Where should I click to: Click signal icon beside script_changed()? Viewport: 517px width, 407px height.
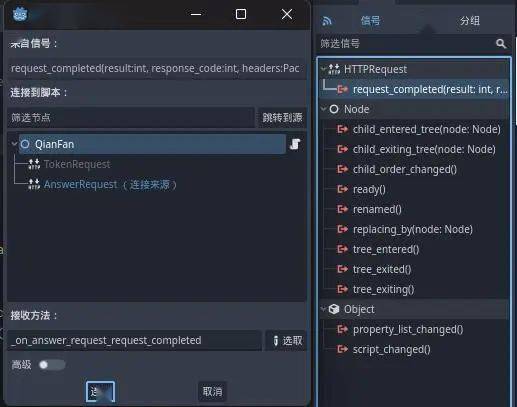click(x=342, y=349)
